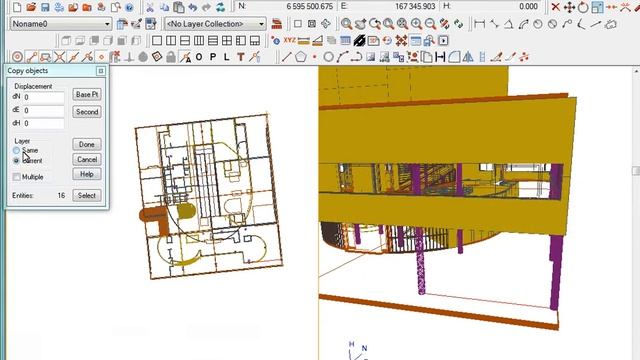Enable the Multiple checkbox
640x360 pixels.
(x=16, y=177)
